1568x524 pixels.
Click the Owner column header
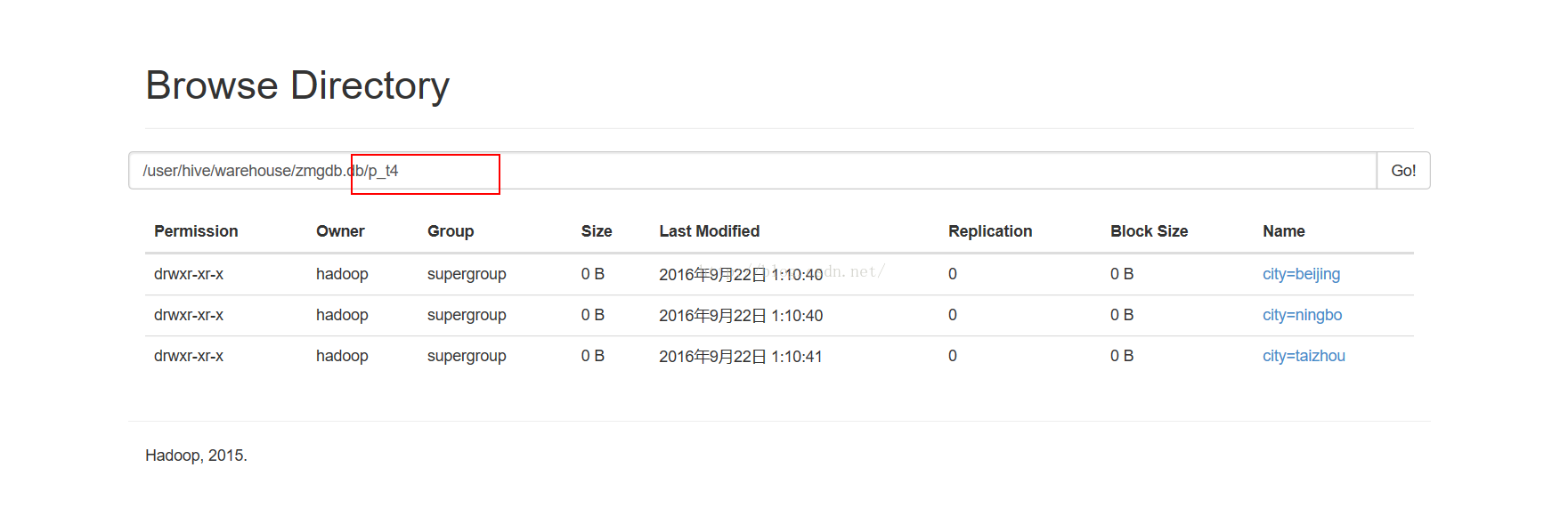340,231
